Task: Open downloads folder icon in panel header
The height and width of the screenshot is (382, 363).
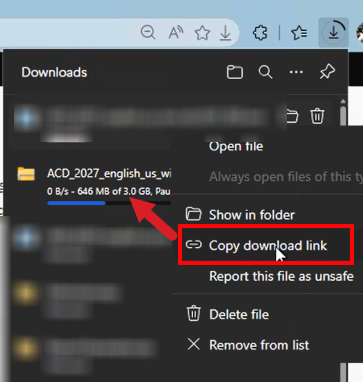Action: (x=235, y=72)
